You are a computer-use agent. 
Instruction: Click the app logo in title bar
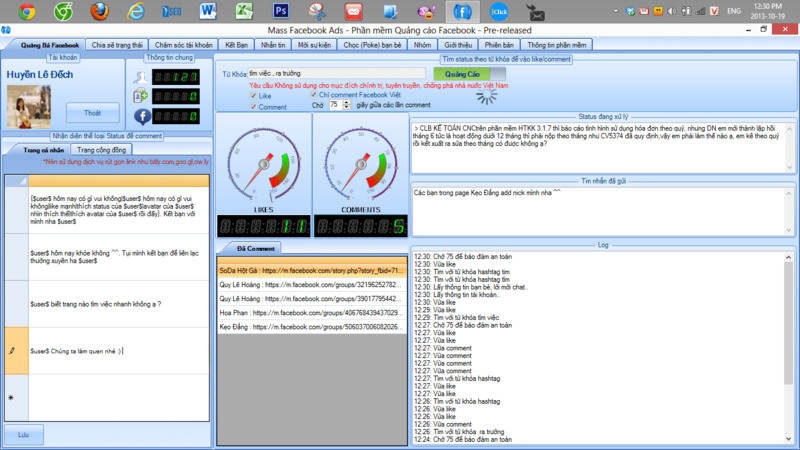[6, 30]
